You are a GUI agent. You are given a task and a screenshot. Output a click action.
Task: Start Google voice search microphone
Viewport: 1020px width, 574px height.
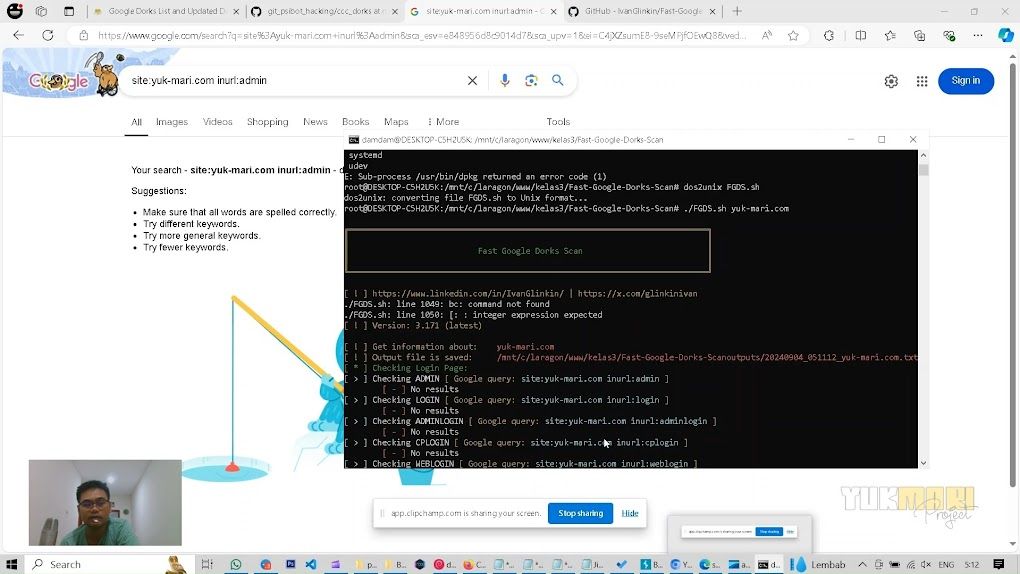pos(505,81)
